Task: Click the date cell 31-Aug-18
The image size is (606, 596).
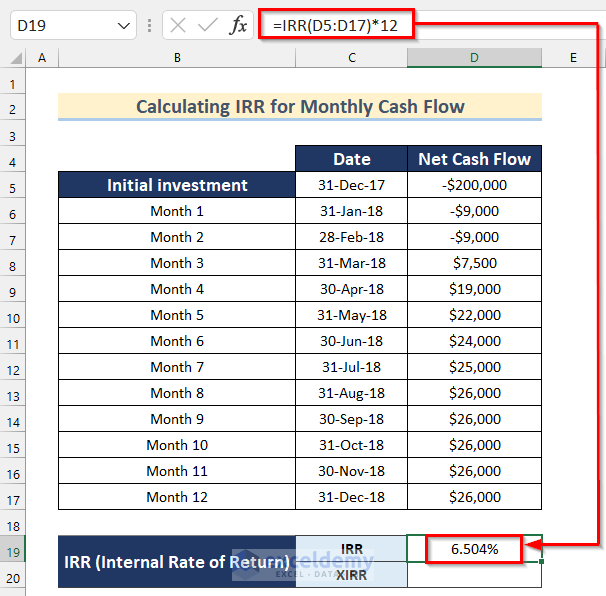Action: [351, 393]
